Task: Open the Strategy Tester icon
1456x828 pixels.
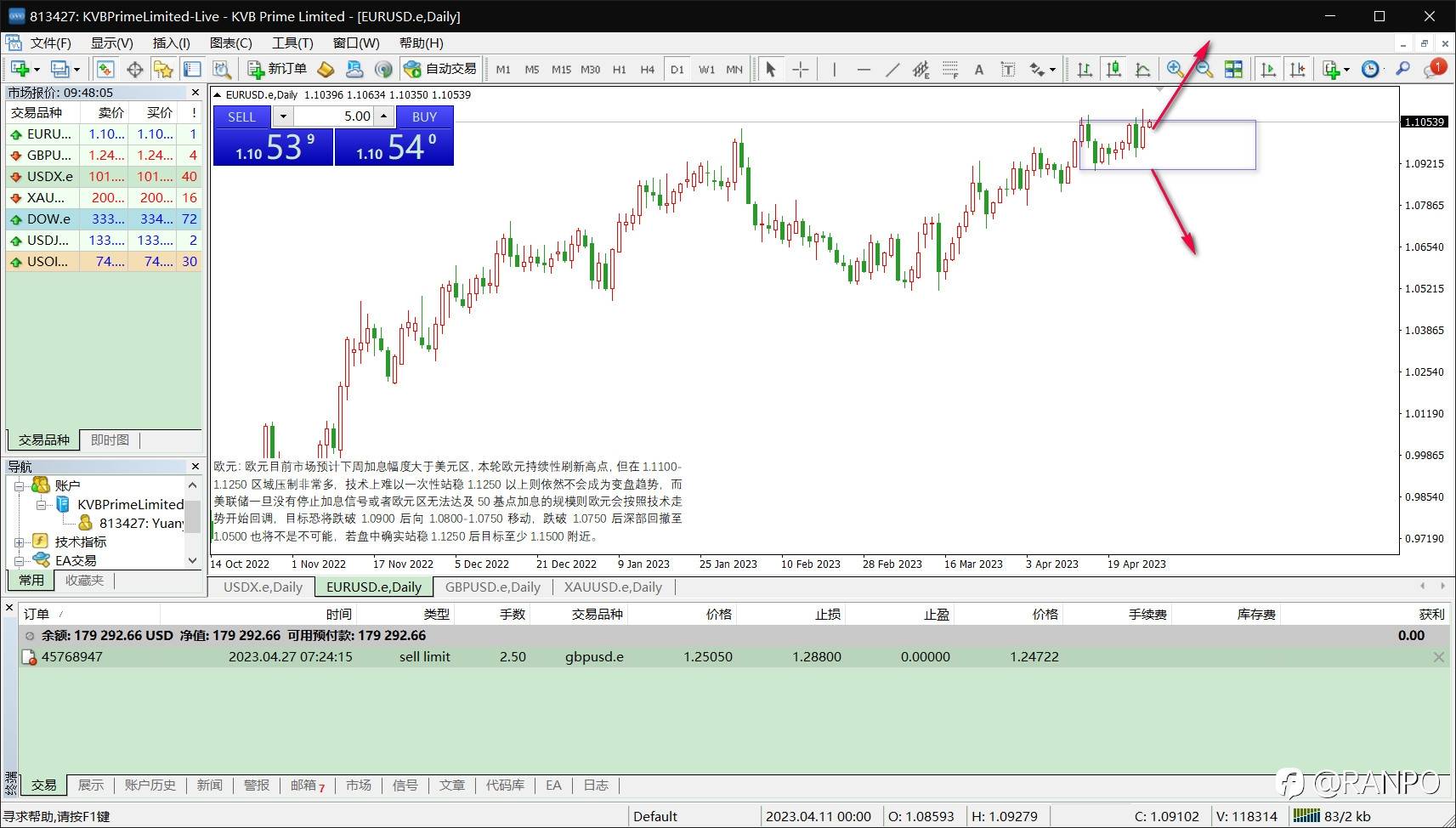Action: click(222, 69)
